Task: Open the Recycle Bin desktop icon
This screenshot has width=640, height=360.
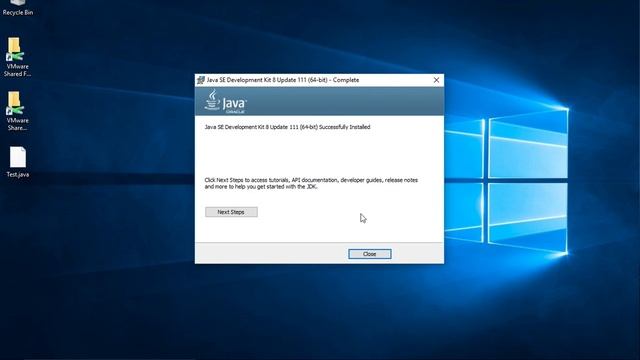Action: point(18,7)
